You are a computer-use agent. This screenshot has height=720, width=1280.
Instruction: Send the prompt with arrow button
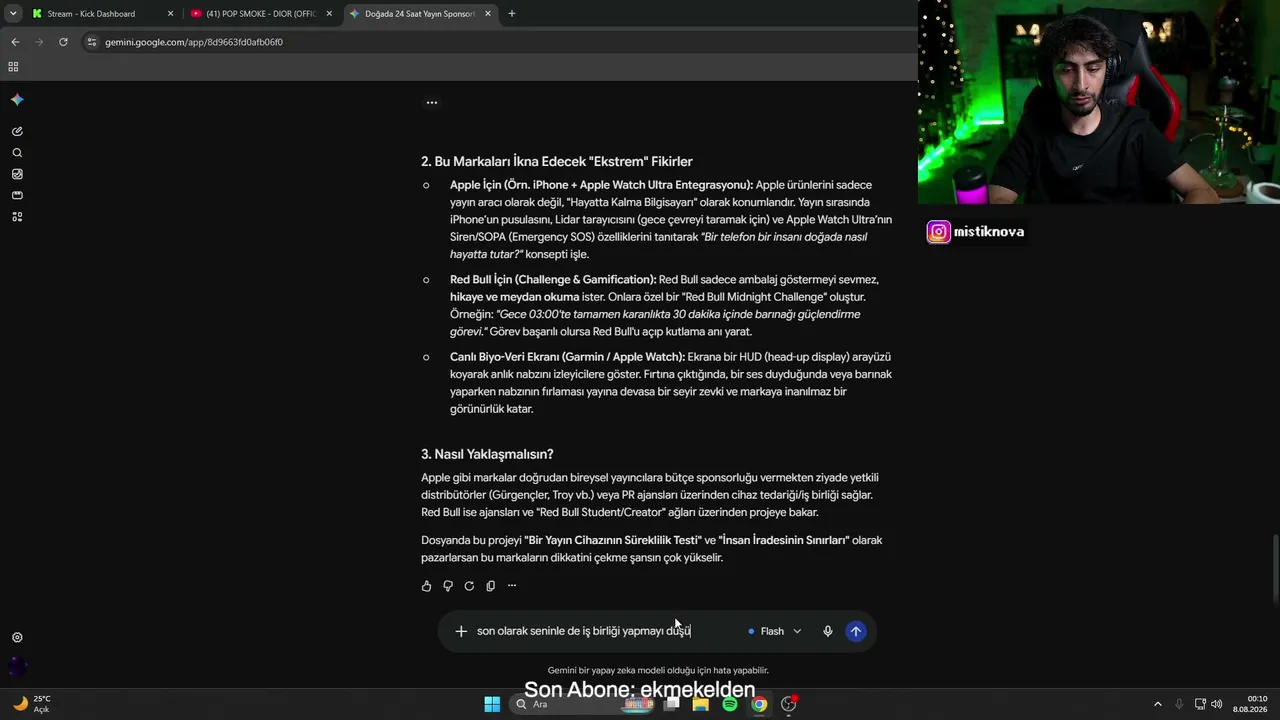[x=856, y=631]
